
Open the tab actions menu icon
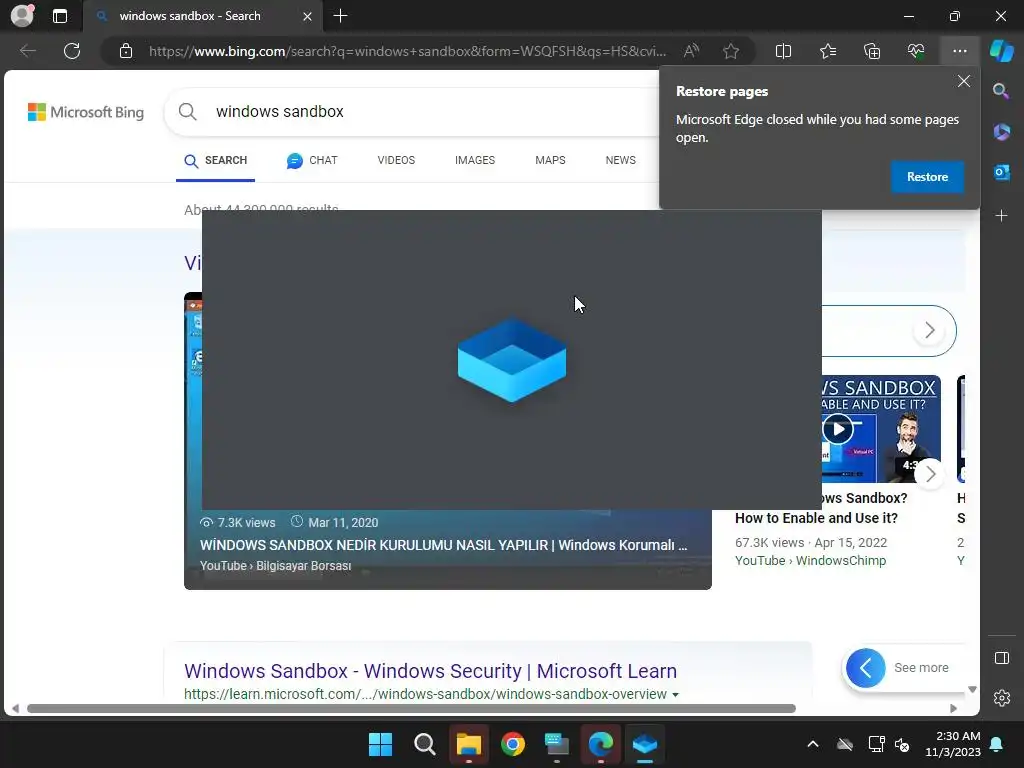[x=59, y=16]
